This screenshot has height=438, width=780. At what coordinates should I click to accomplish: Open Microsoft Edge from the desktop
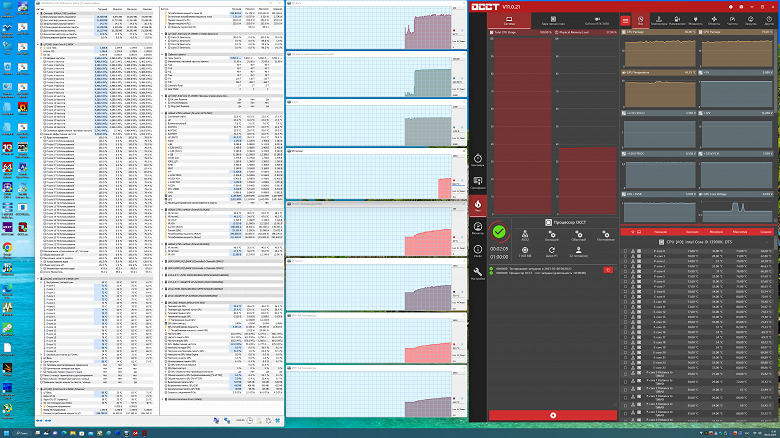(7, 291)
